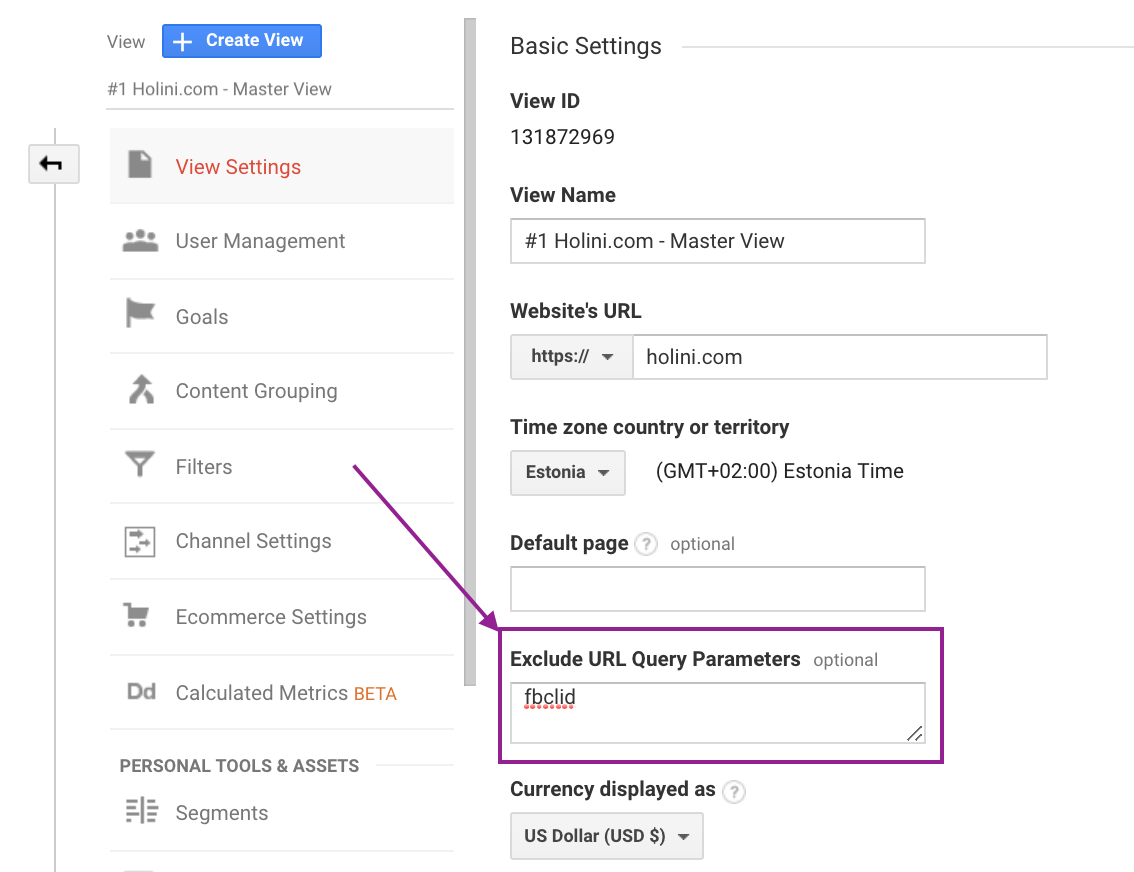The image size is (1134, 872).
Task: Click the Content Grouping icon
Action: pos(141,389)
